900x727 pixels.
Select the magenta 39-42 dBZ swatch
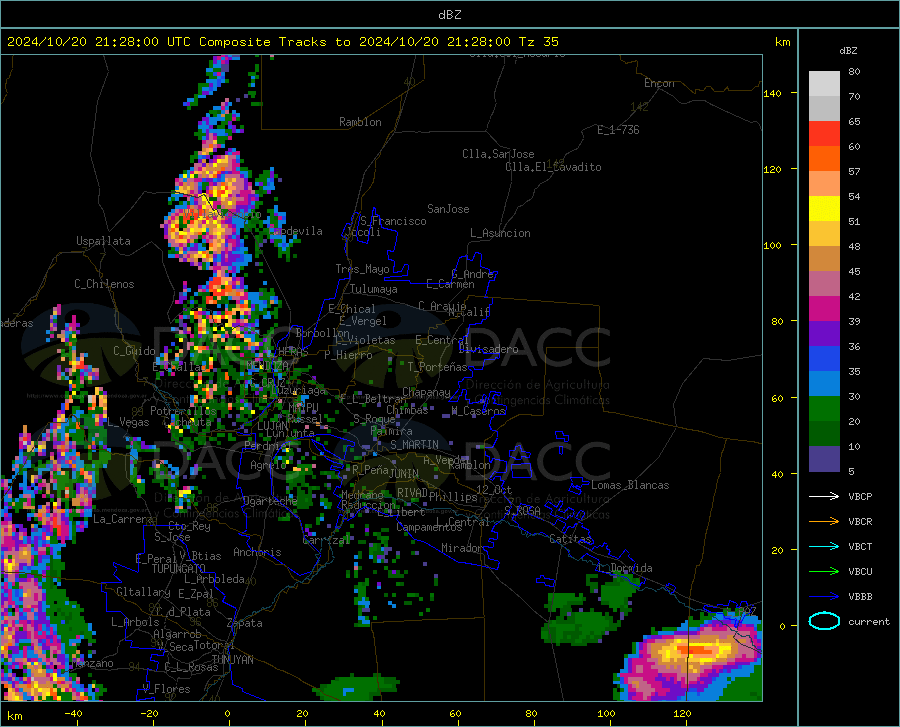pyautogui.click(x=824, y=309)
